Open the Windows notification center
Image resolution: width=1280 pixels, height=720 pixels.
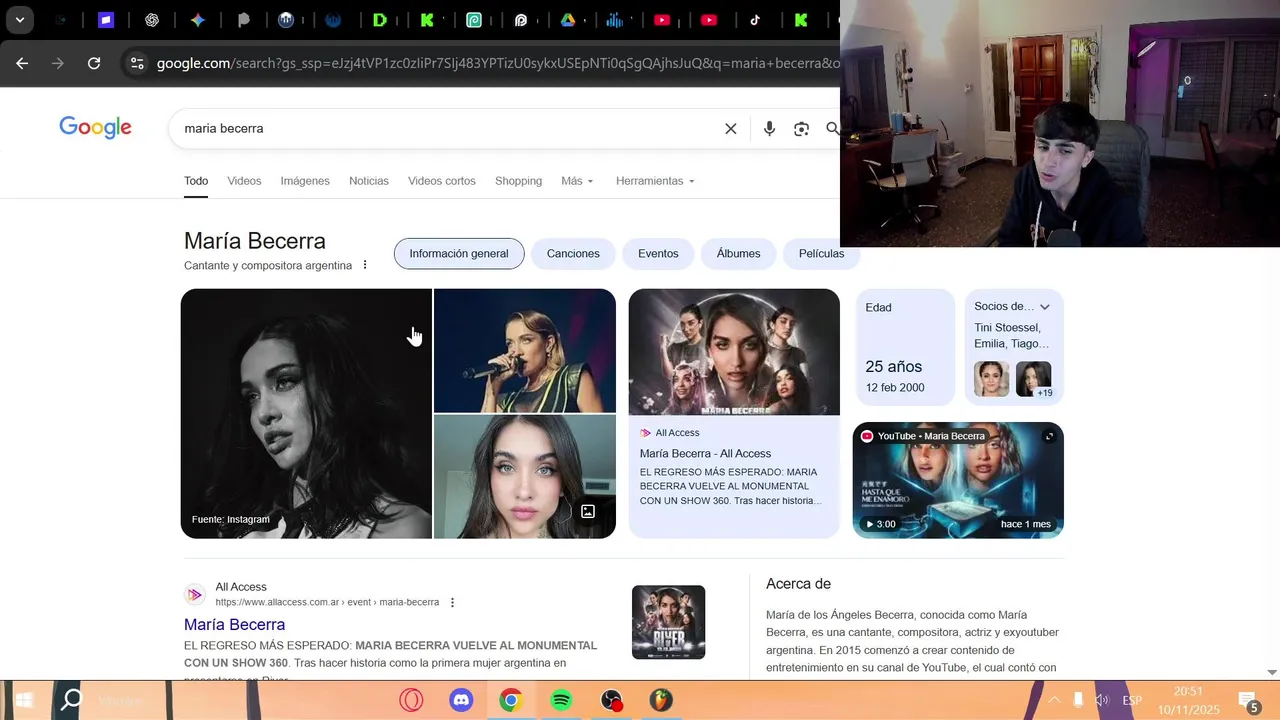[x=1248, y=701]
